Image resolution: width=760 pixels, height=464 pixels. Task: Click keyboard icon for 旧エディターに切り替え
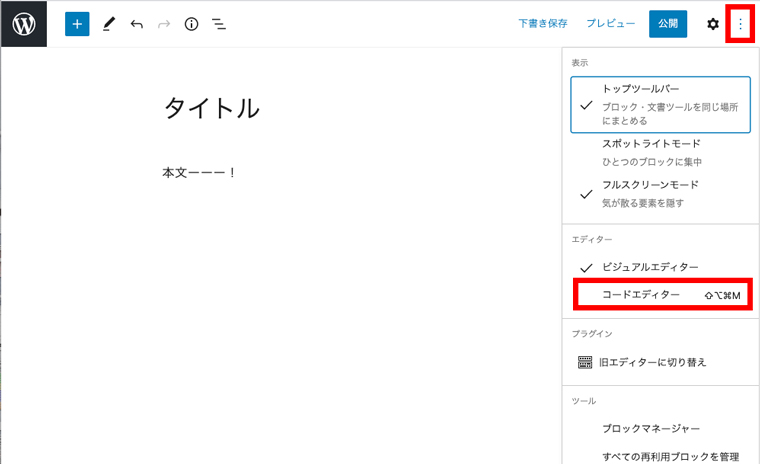585,362
